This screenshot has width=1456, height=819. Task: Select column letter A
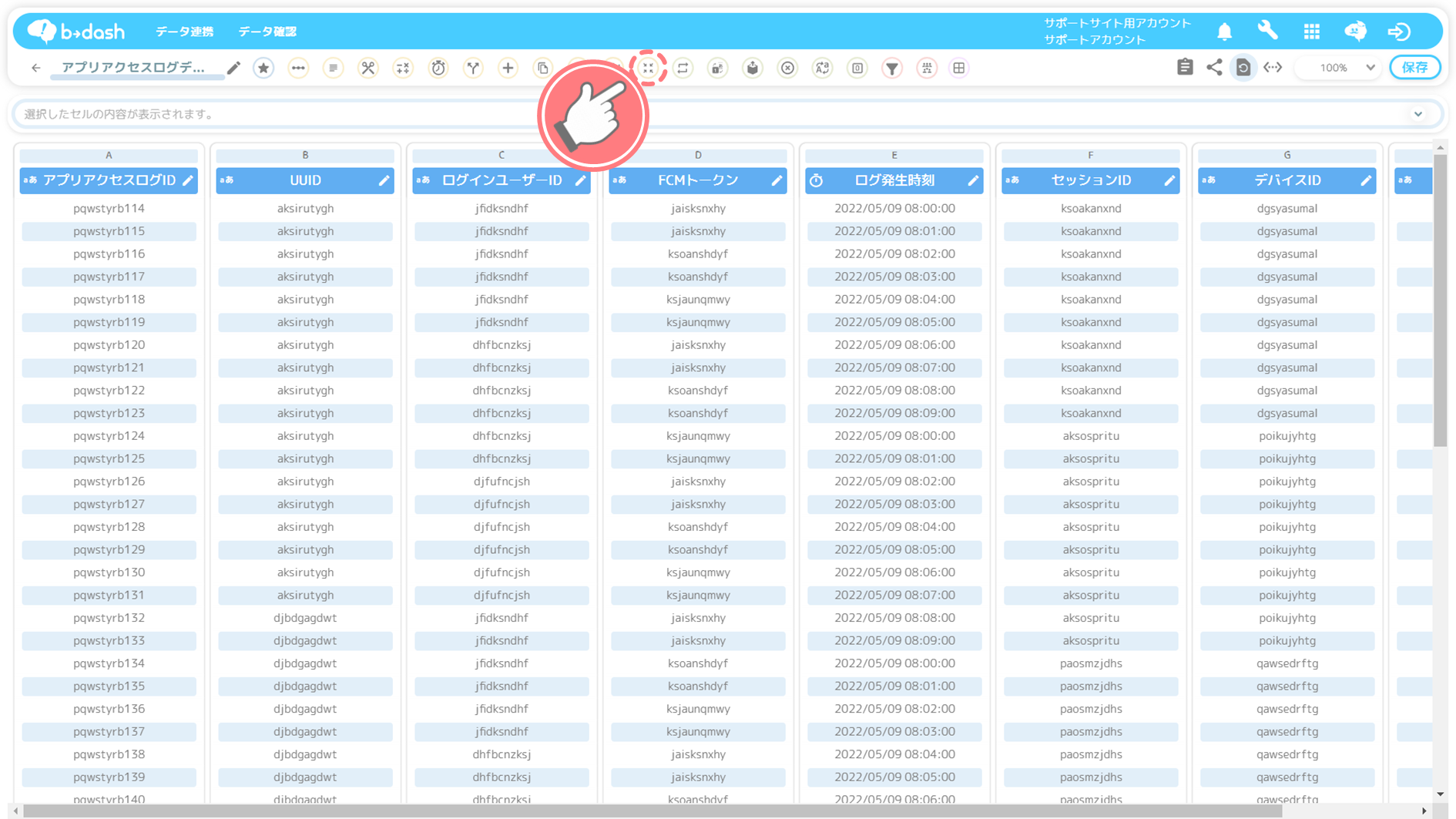pos(109,155)
